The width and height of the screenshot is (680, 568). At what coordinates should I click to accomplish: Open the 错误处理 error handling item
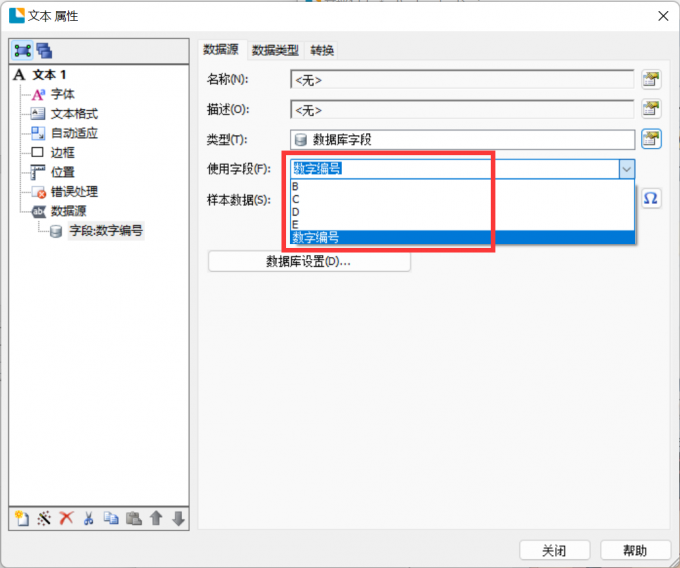74,192
